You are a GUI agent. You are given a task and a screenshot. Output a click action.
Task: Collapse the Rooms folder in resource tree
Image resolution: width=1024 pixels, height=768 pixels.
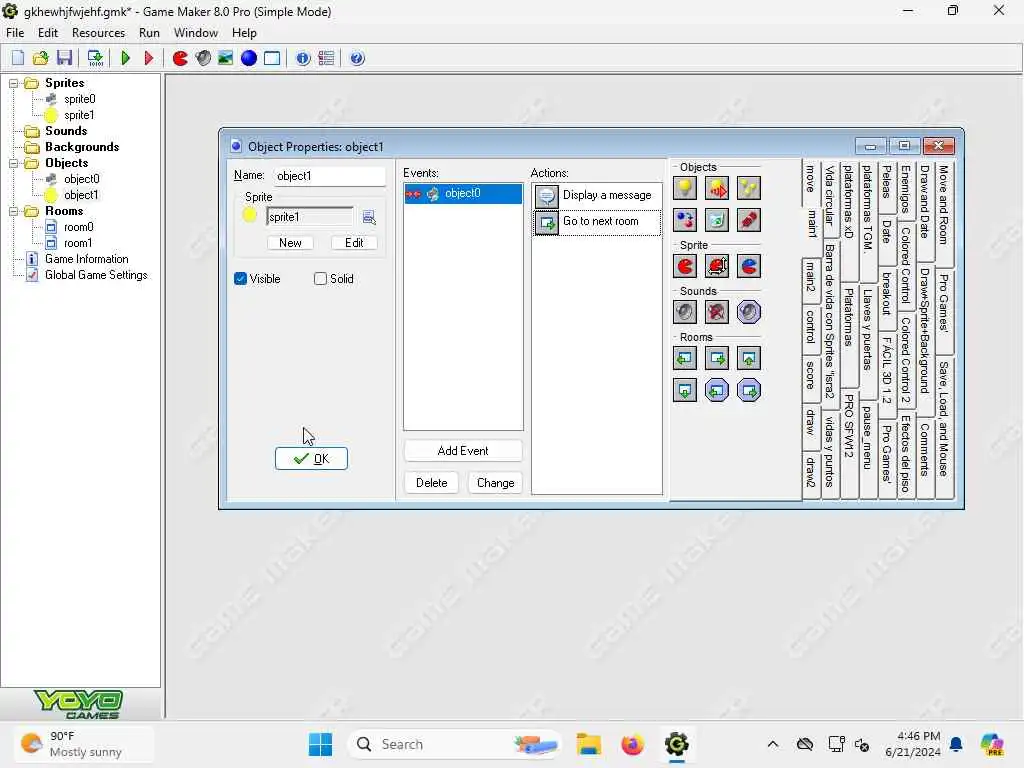(13, 211)
